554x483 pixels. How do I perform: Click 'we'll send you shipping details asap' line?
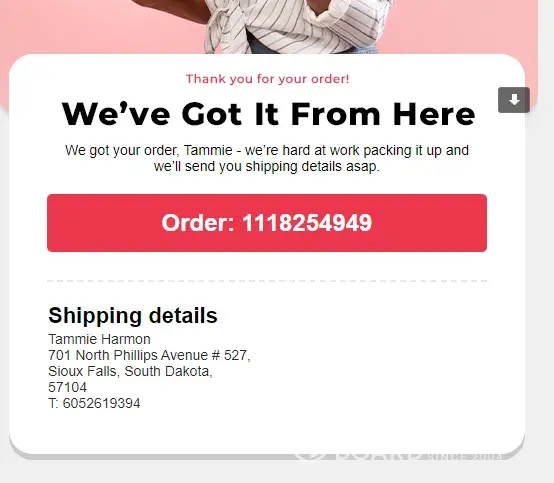point(267,166)
